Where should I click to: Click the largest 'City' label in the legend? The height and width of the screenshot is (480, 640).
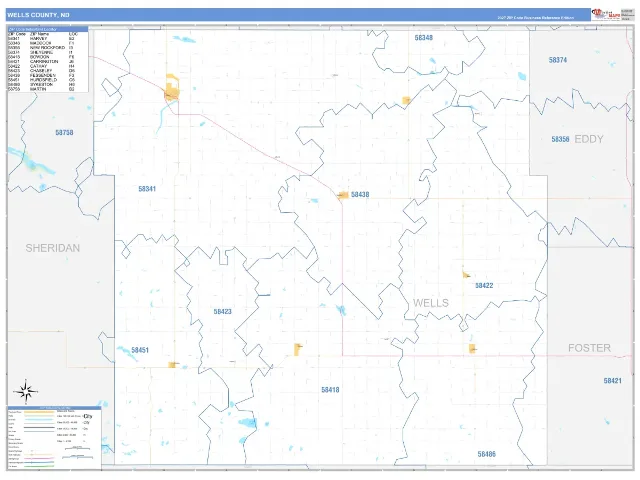pos(88,416)
